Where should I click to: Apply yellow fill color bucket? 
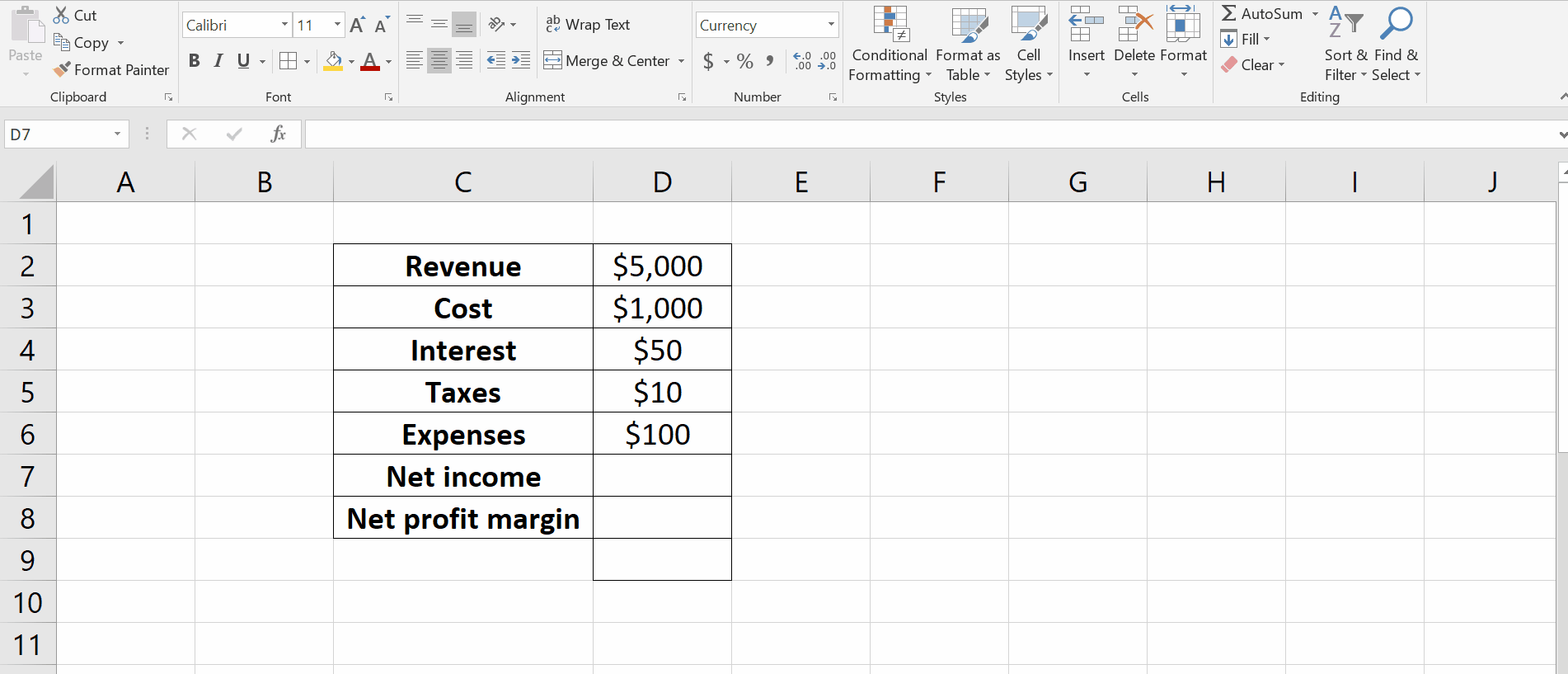(333, 60)
